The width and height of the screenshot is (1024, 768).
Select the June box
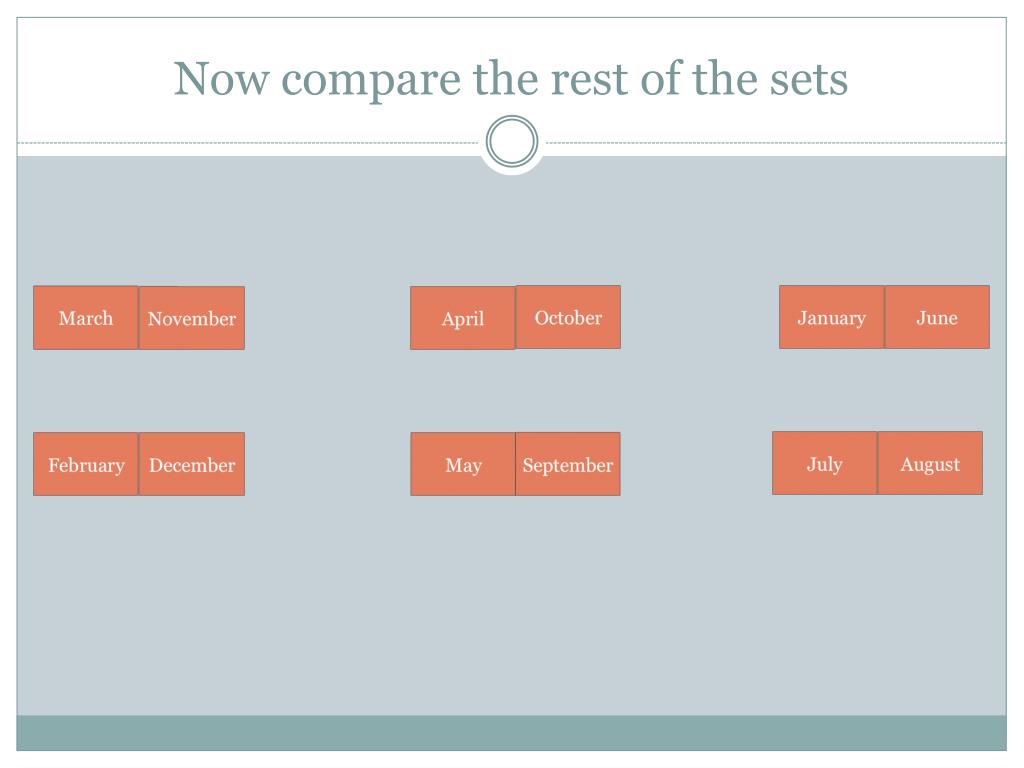point(937,317)
